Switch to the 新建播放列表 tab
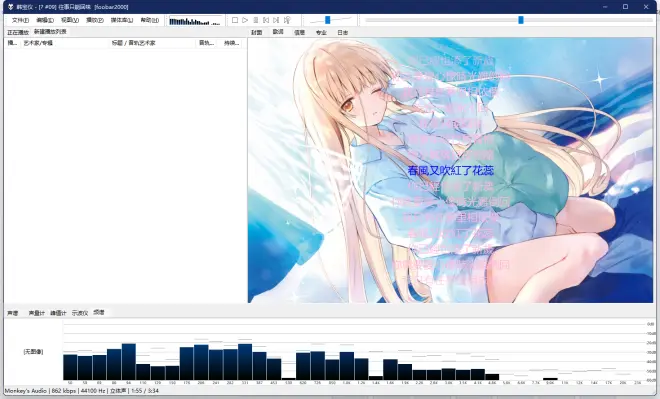Screen dimensions: 660x399 click(x=50, y=32)
